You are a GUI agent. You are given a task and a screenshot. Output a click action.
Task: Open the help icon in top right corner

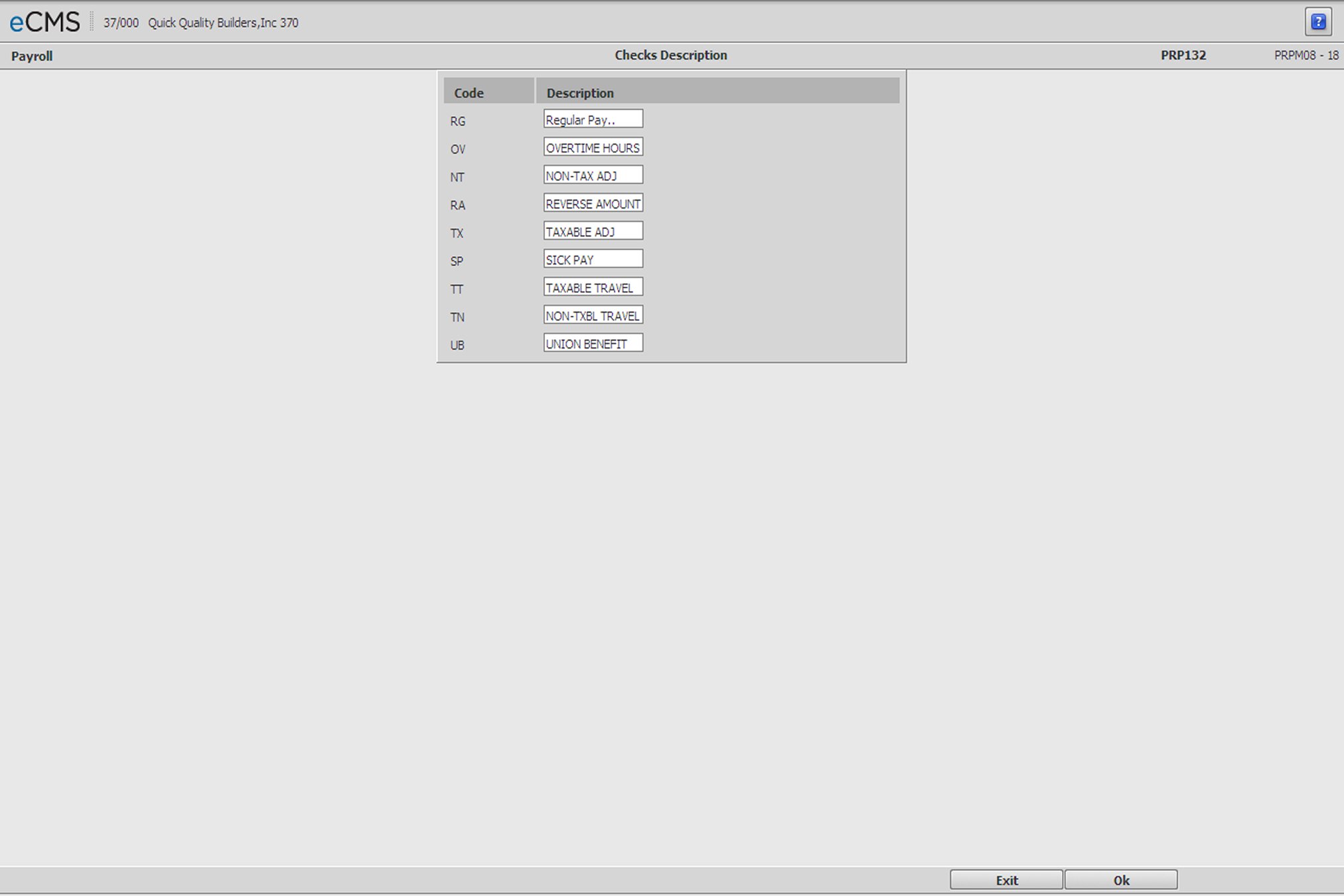(1318, 21)
